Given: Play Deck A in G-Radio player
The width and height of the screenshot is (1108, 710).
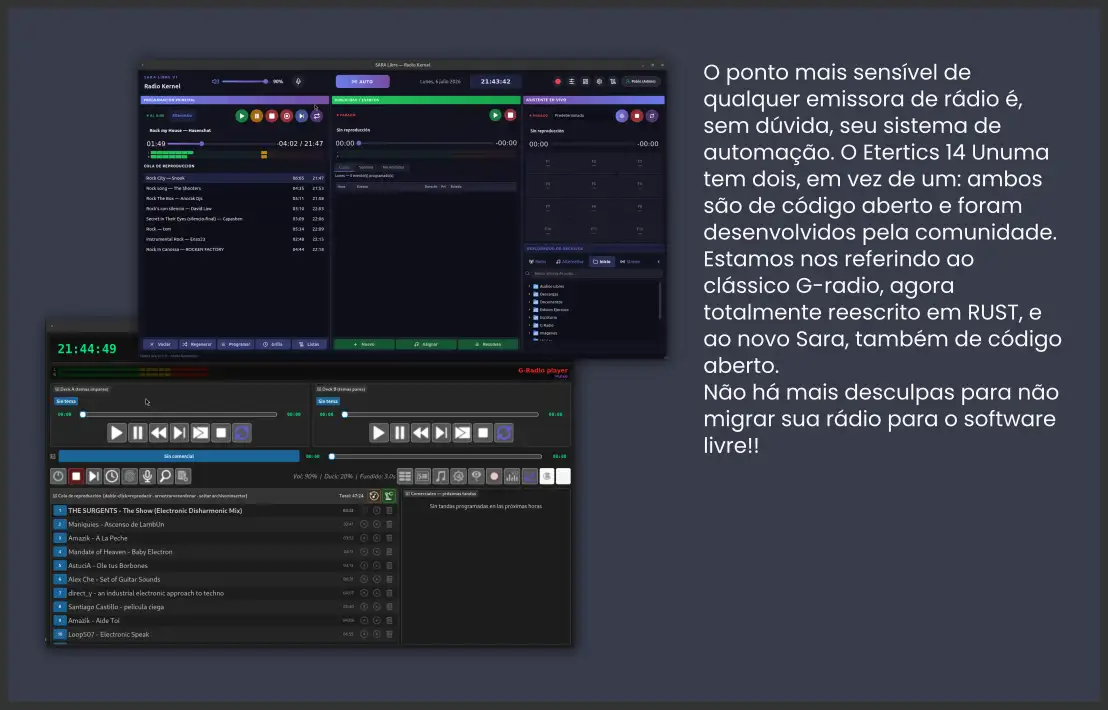Looking at the screenshot, I should pos(117,432).
